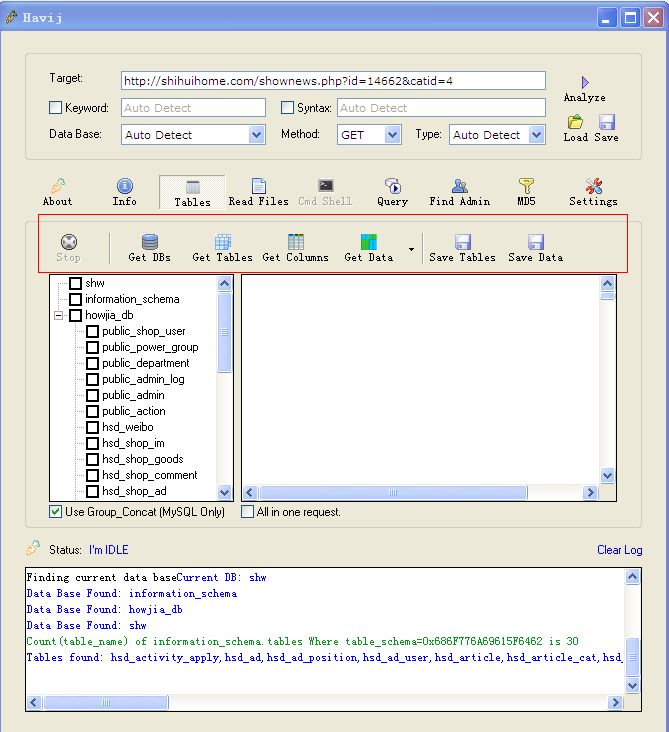Click the Syntax Auto Detect field
The width and height of the screenshot is (669, 732).
pyautogui.click(x=441, y=108)
